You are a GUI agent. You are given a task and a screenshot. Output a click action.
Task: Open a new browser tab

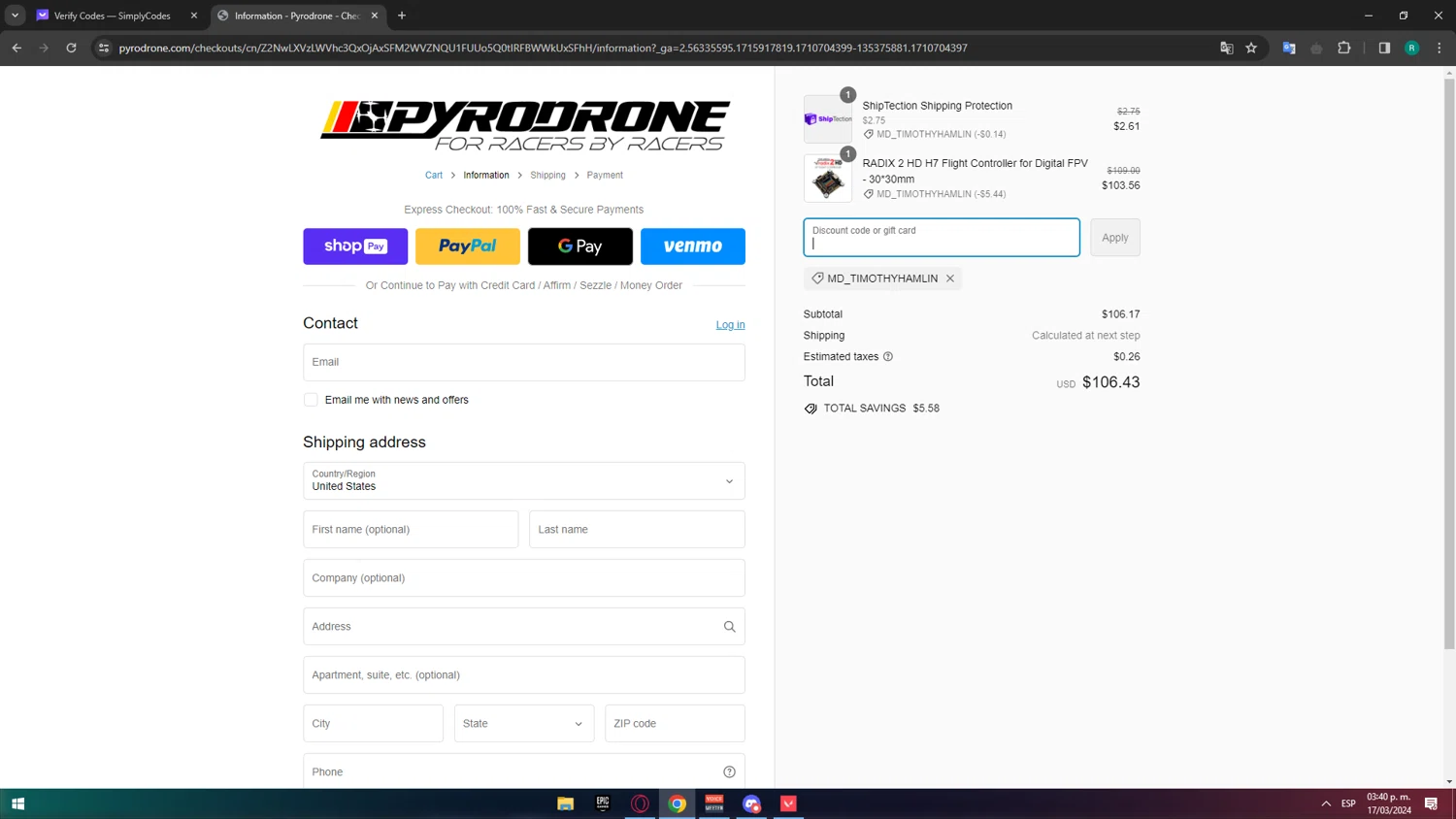pyautogui.click(x=402, y=16)
